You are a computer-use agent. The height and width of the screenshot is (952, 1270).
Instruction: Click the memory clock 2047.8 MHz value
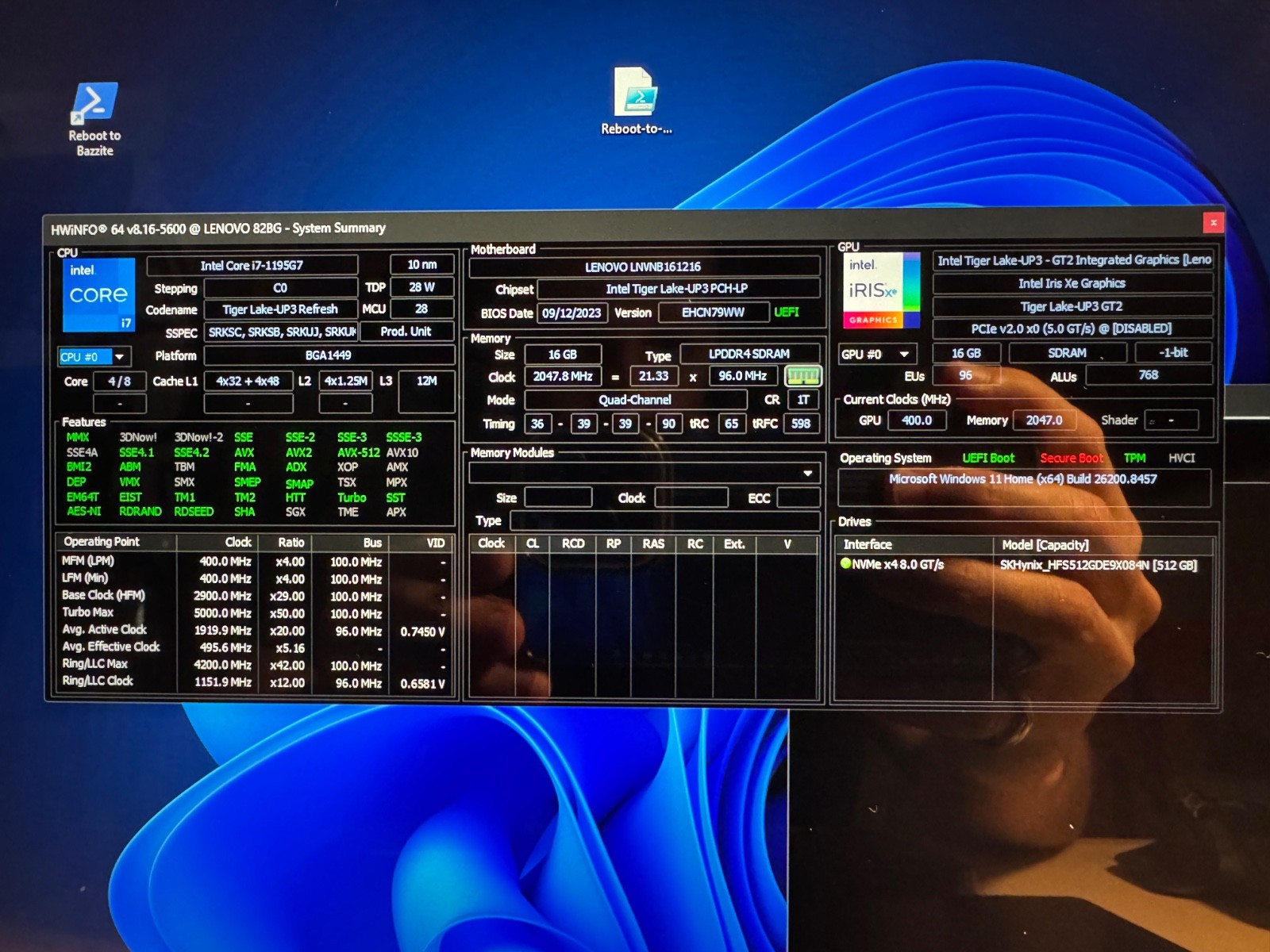pos(563,376)
